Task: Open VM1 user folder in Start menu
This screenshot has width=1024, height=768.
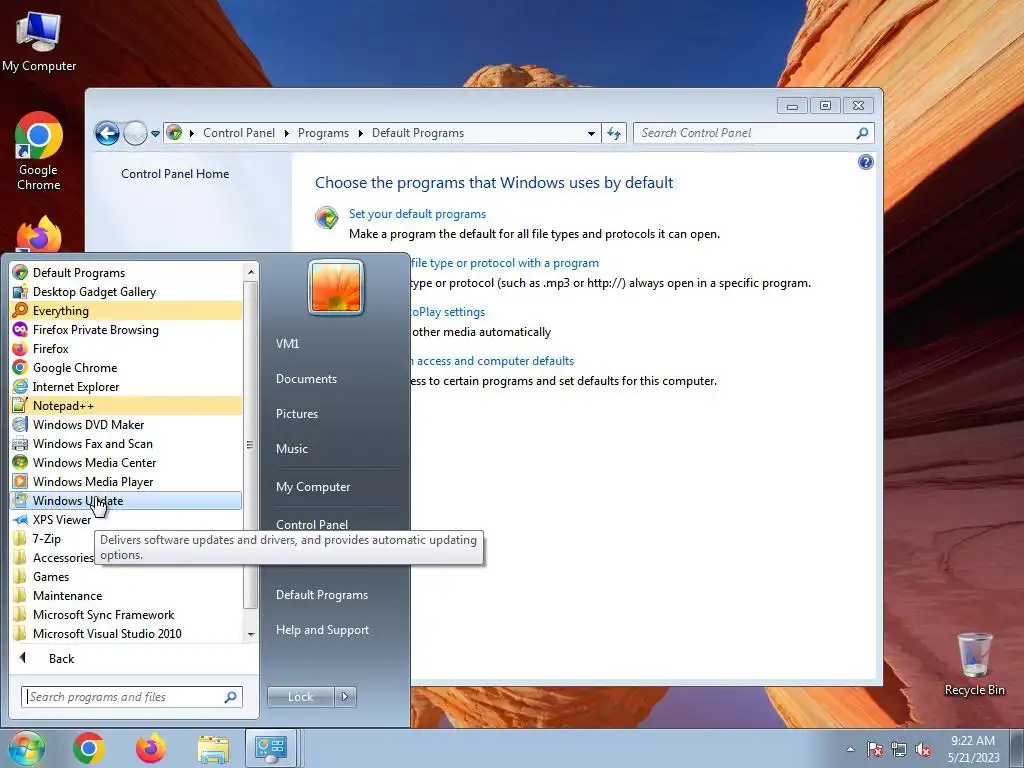Action: click(x=287, y=344)
